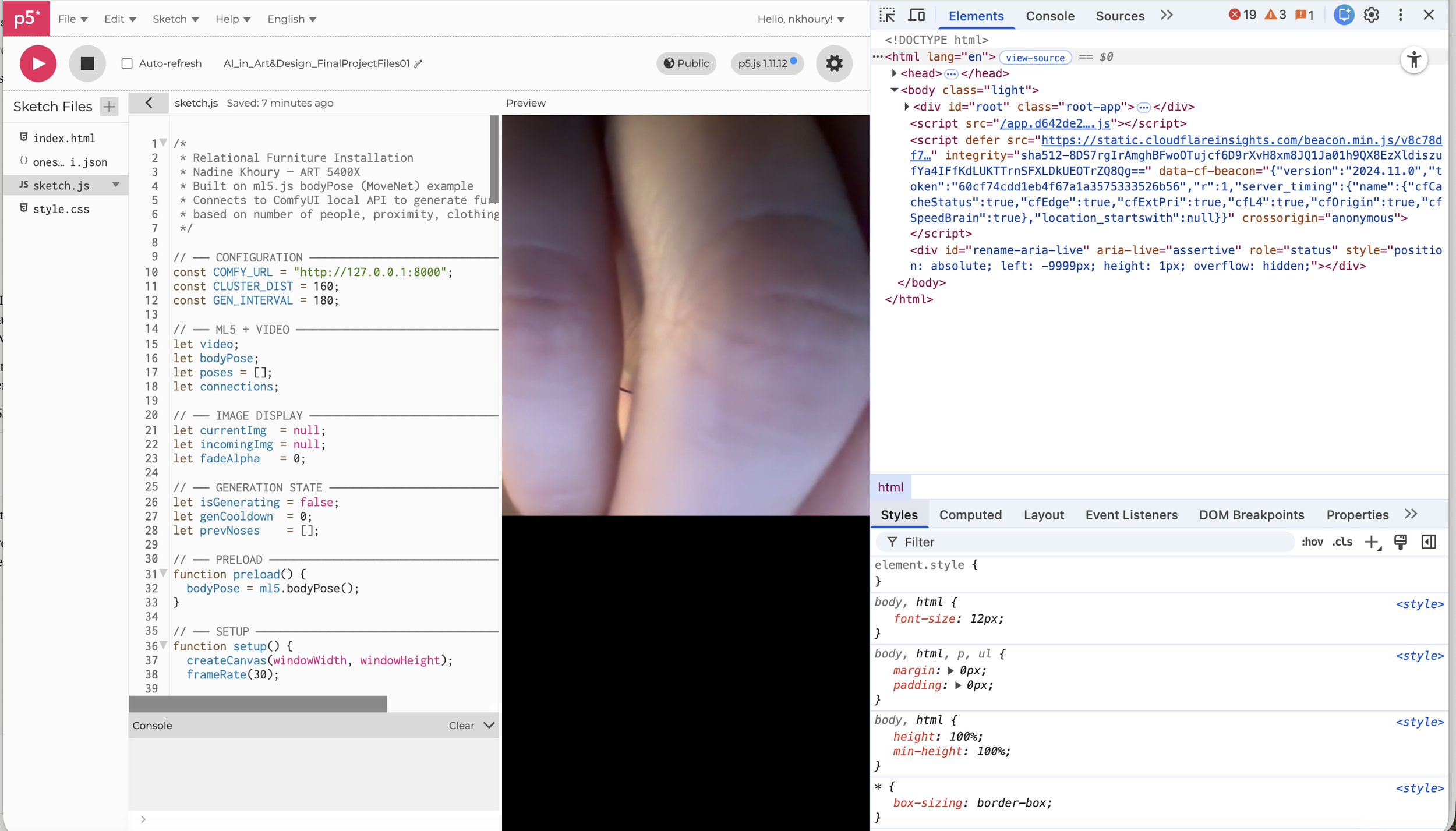
Task: Fold the setup function at line 36
Action: [164, 645]
